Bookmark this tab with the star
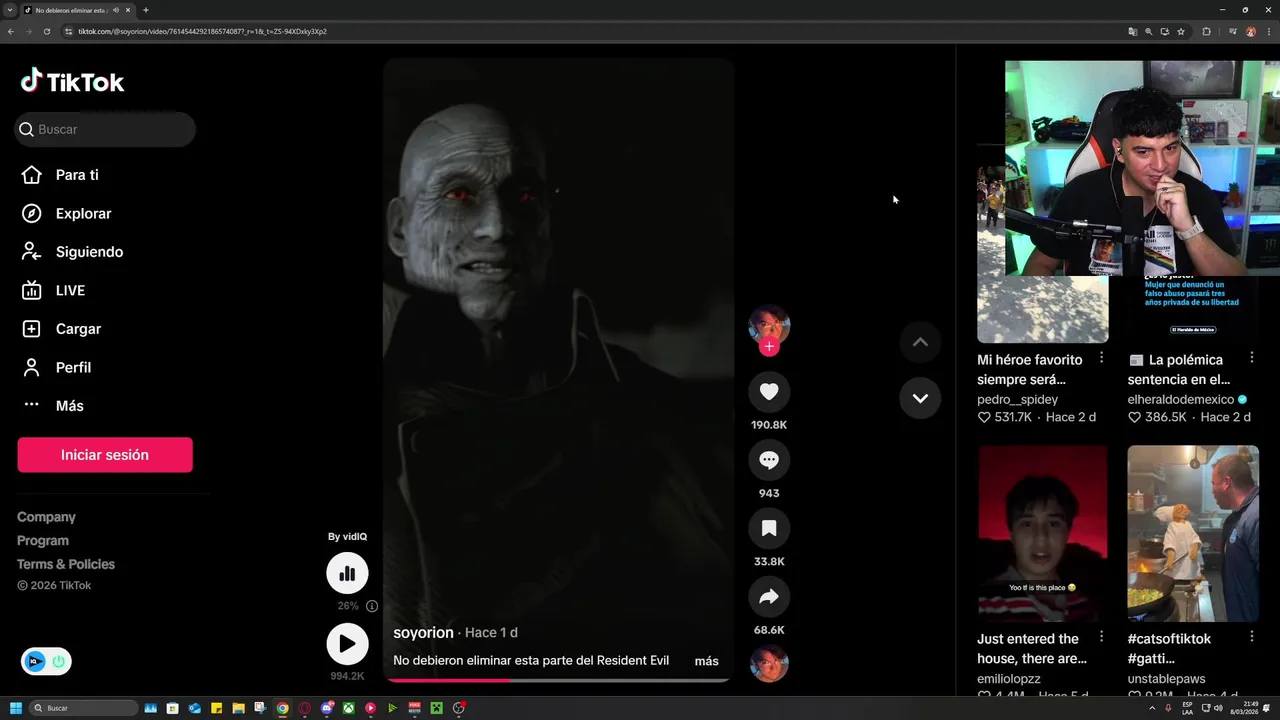Image resolution: width=1280 pixels, height=720 pixels. [1181, 31]
